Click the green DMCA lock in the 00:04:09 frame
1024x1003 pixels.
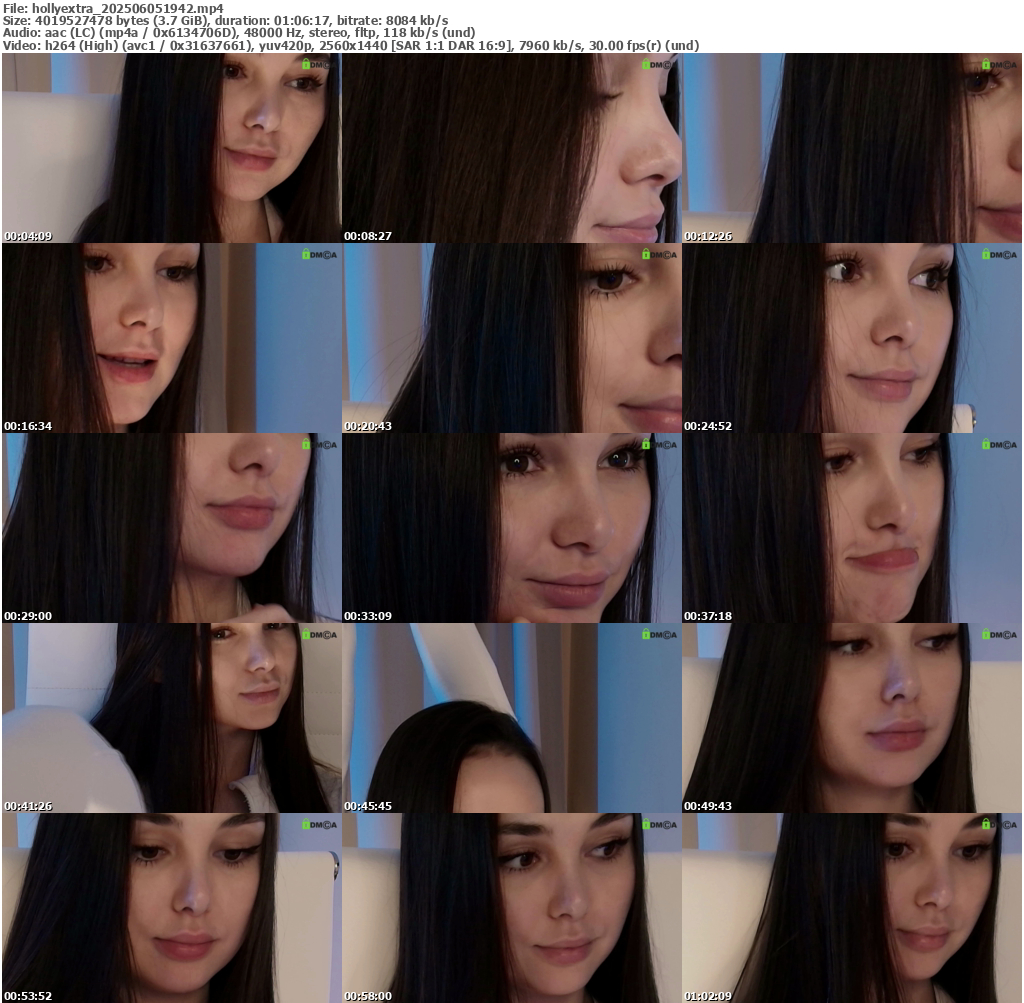pyautogui.click(x=307, y=64)
